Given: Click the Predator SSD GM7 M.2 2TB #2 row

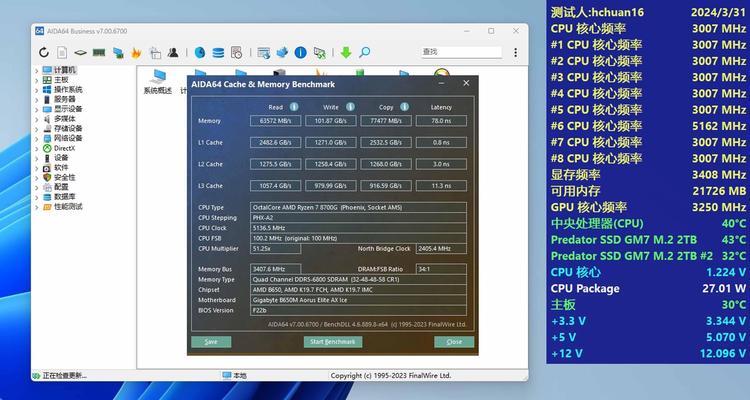Looking at the screenshot, I should pyautogui.click(x=648, y=256).
